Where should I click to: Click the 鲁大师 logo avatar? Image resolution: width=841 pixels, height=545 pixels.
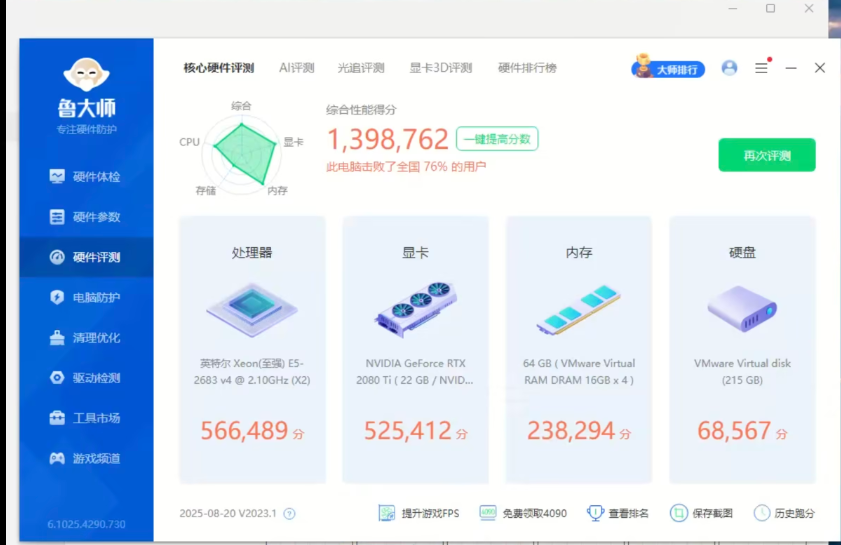coord(86,73)
